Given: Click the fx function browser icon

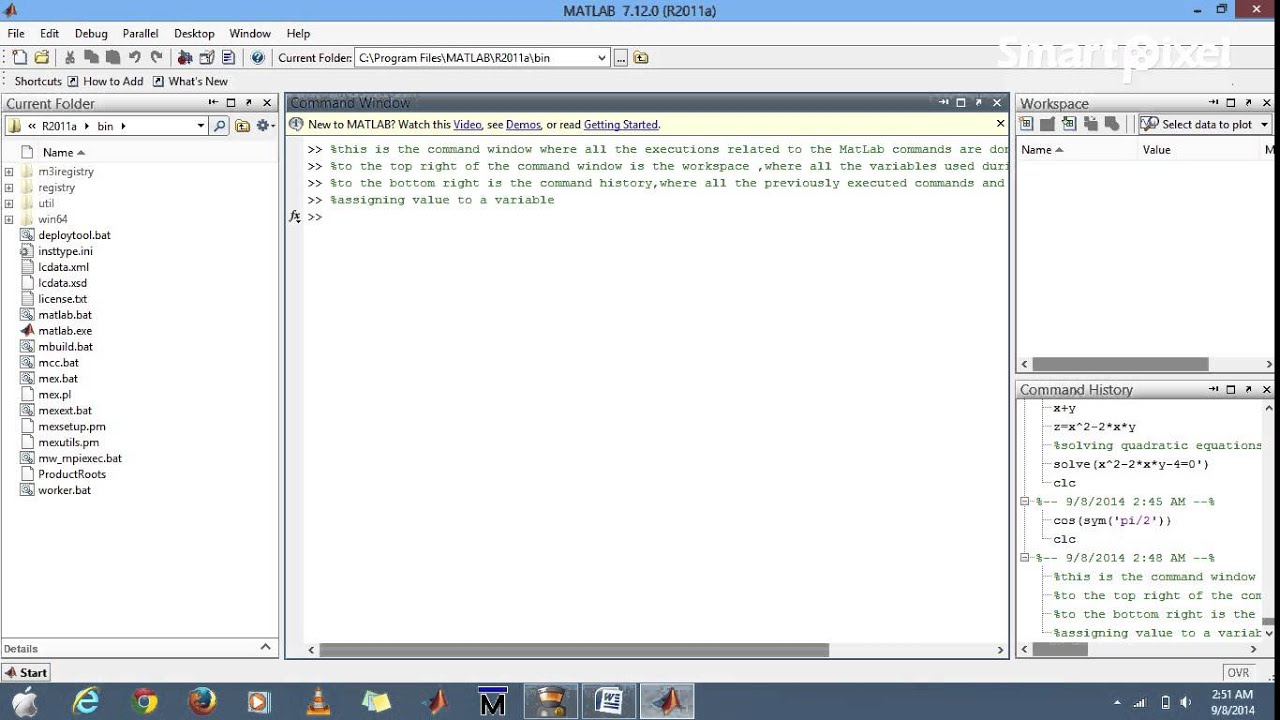Looking at the screenshot, I should click(295, 217).
